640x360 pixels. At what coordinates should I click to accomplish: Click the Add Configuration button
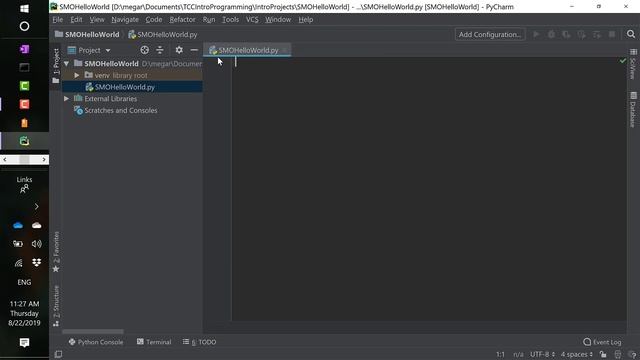click(490, 35)
